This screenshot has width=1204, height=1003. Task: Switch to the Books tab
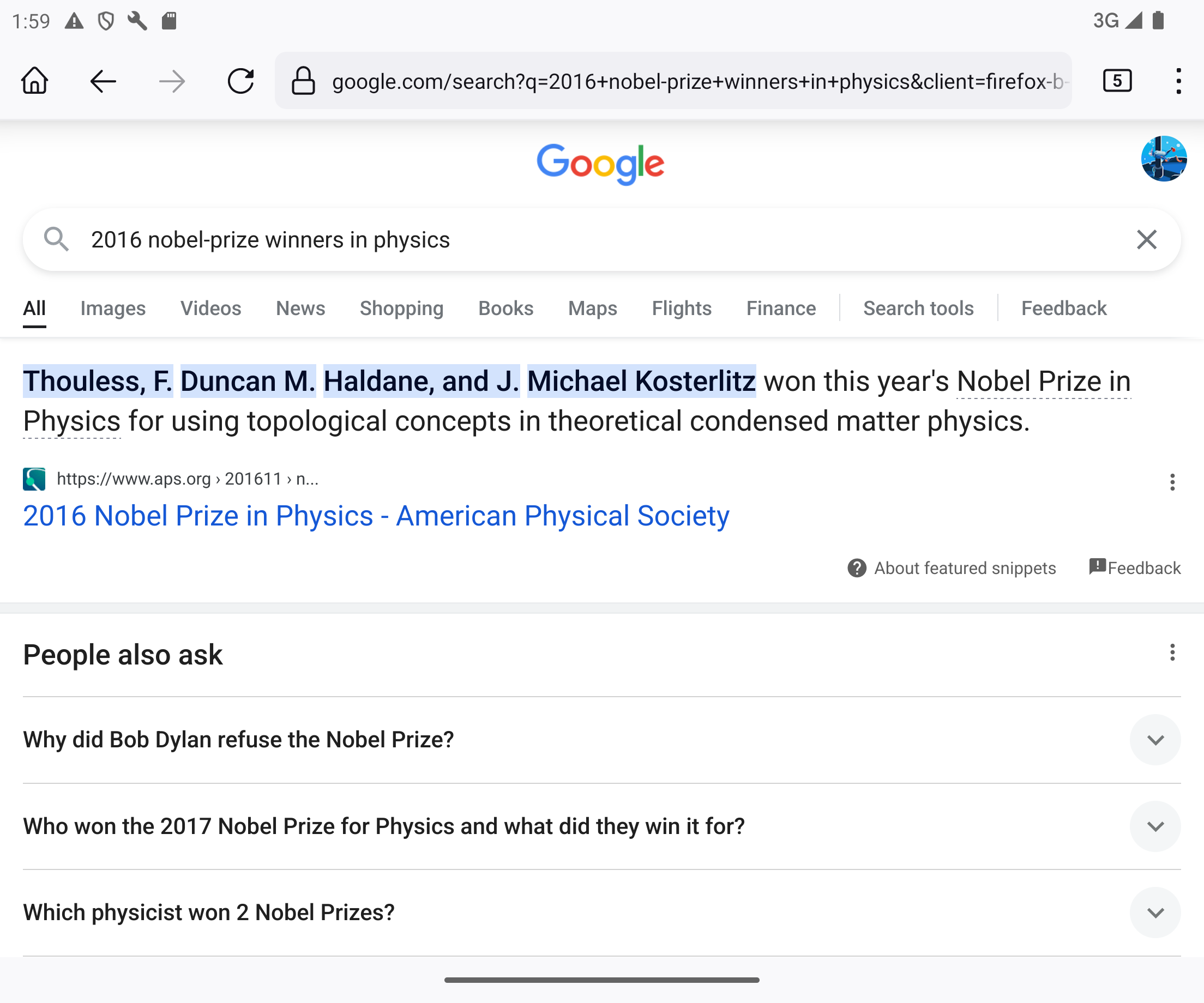click(x=505, y=309)
